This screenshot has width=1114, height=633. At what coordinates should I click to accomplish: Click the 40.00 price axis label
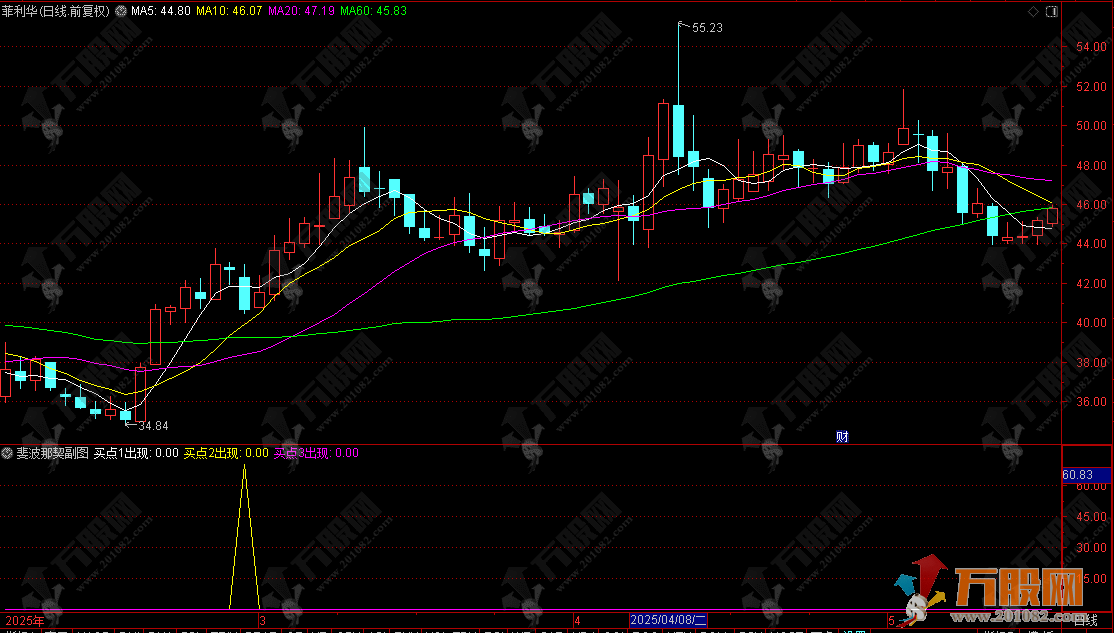[x=1091, y=323]
